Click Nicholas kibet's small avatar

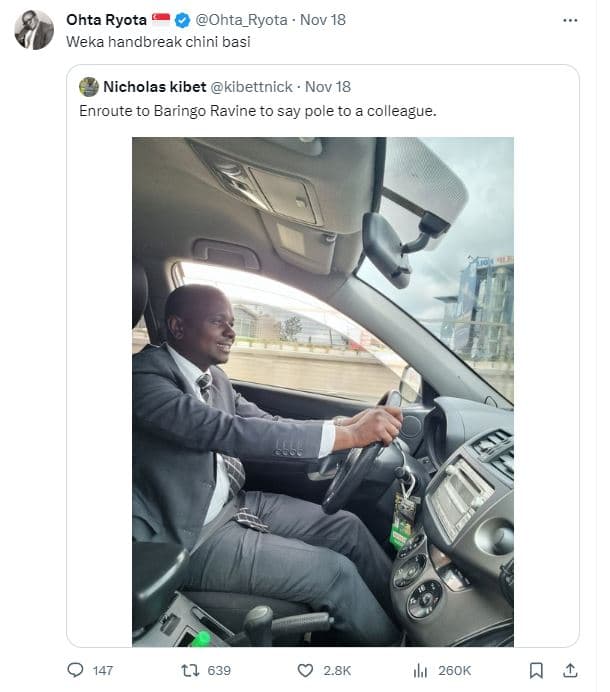click(x=89, y=87)
